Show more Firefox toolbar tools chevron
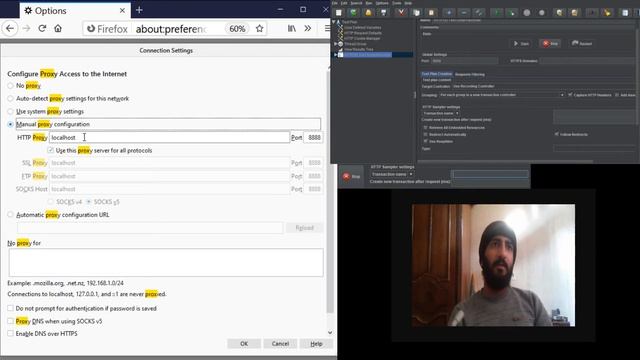 click(308, 29)
